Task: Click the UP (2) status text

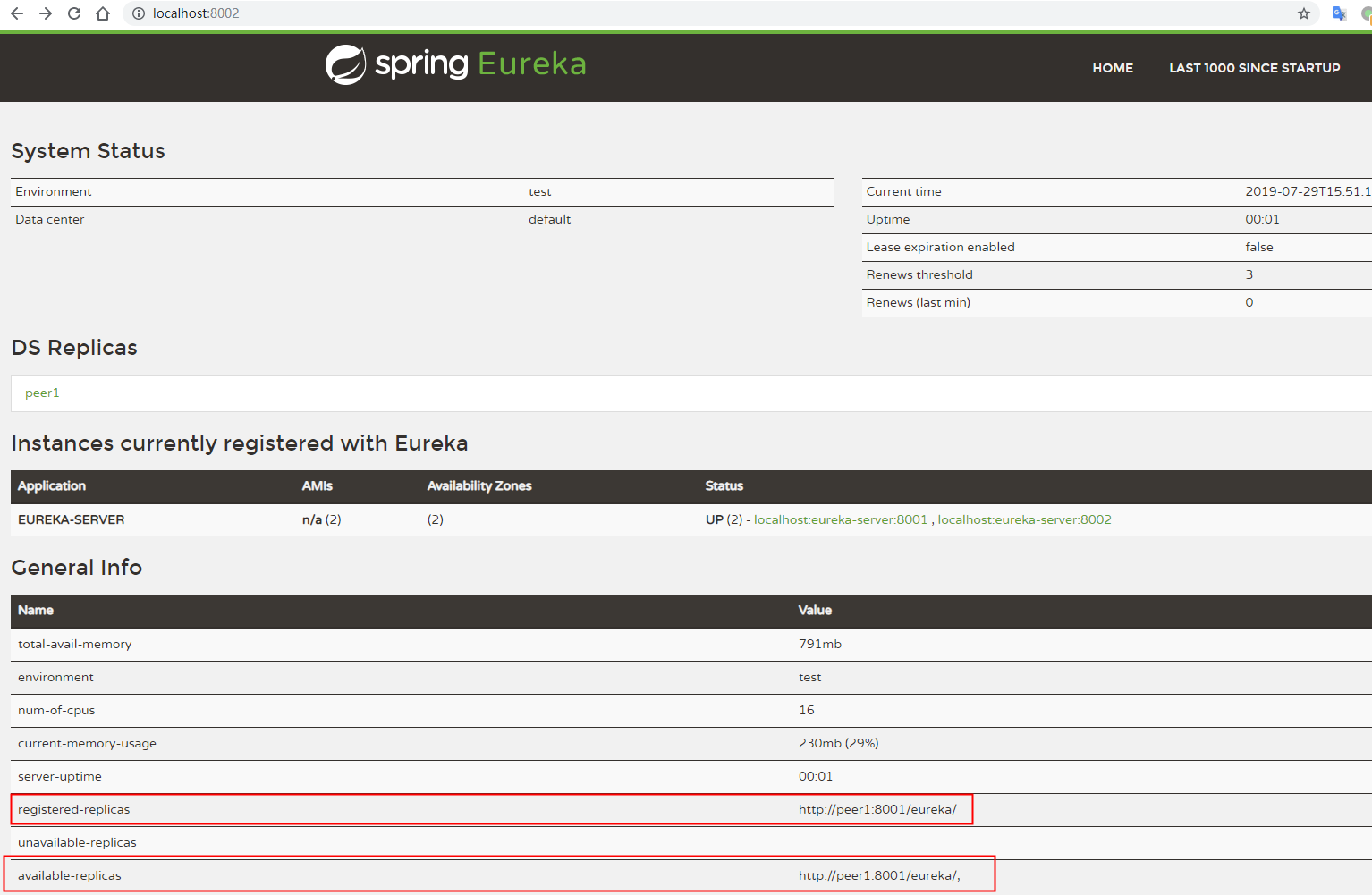Action: pos(724,519)
